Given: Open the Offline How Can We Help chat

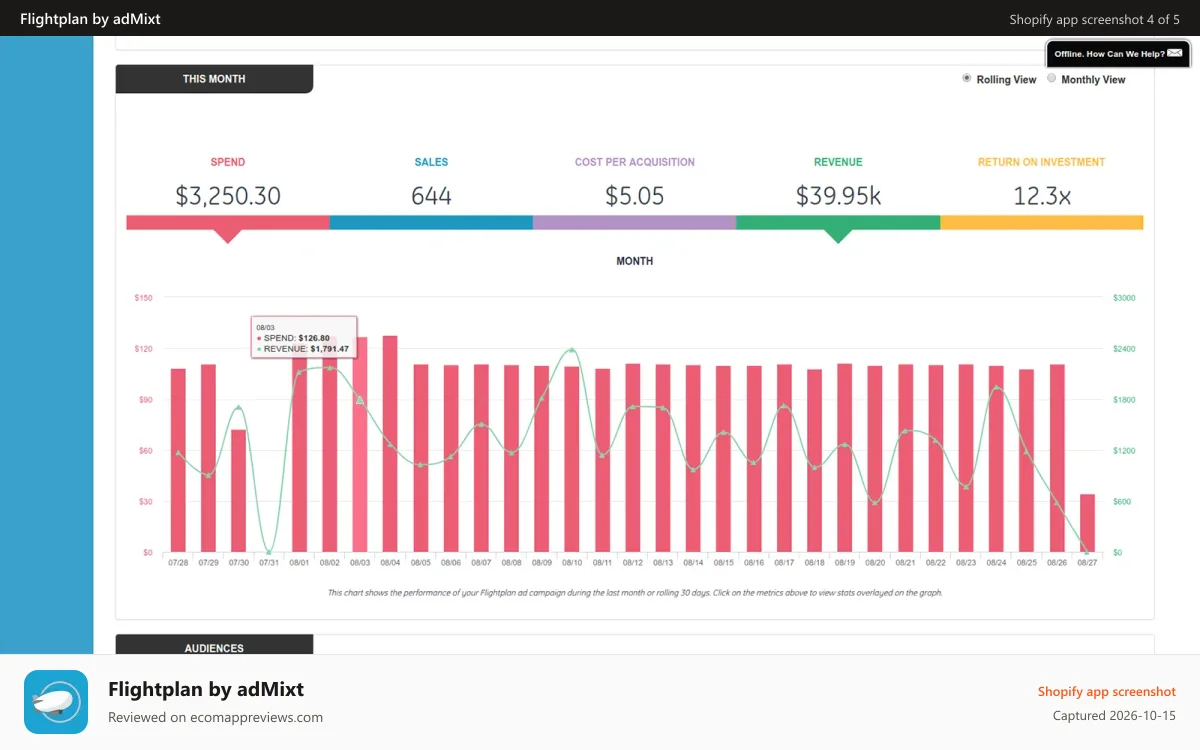Looking at the screenshot, I should (x=1118, y=54).
